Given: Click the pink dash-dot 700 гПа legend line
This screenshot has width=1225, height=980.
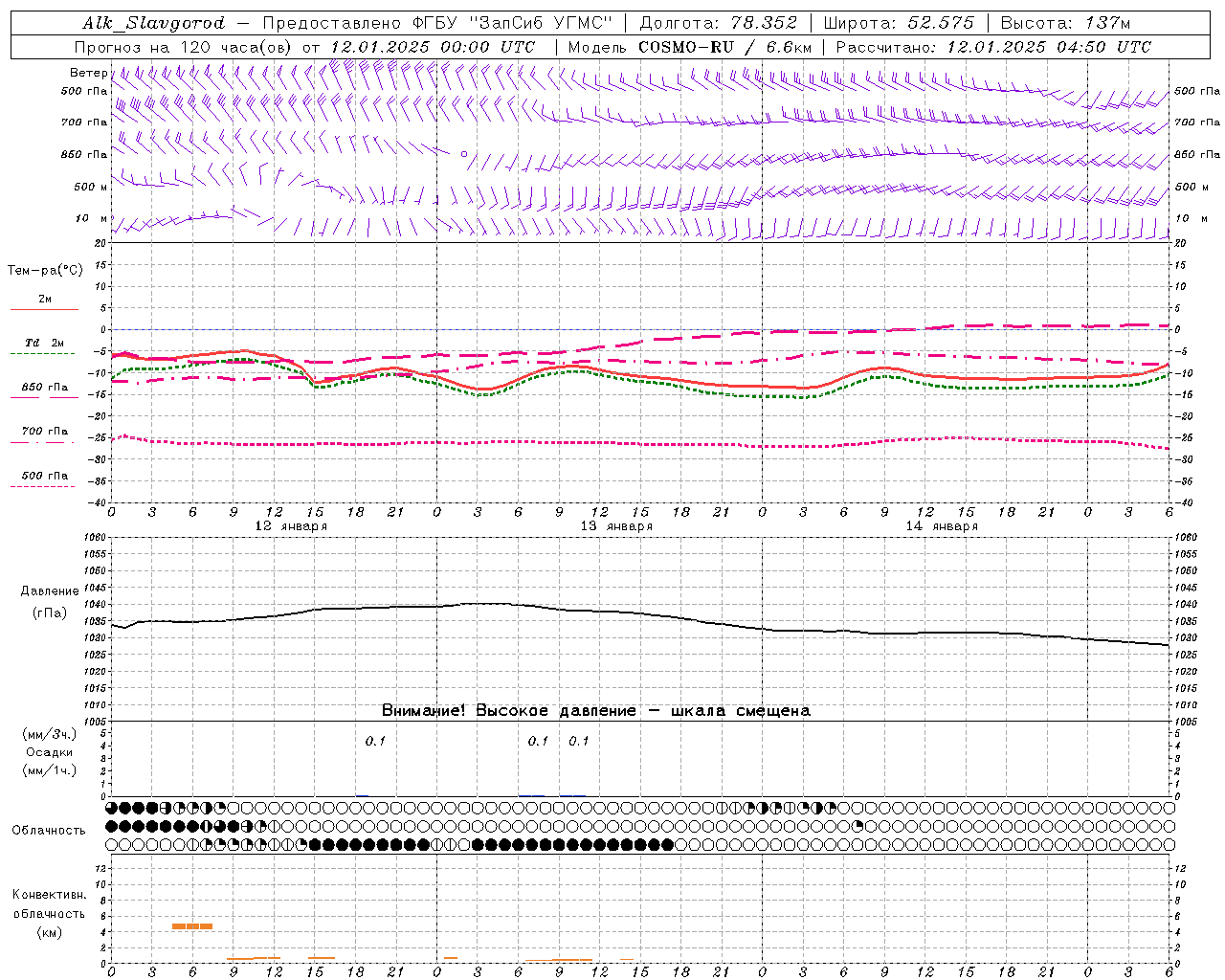Looking at the screenshot, I should (x=42, y=442).
